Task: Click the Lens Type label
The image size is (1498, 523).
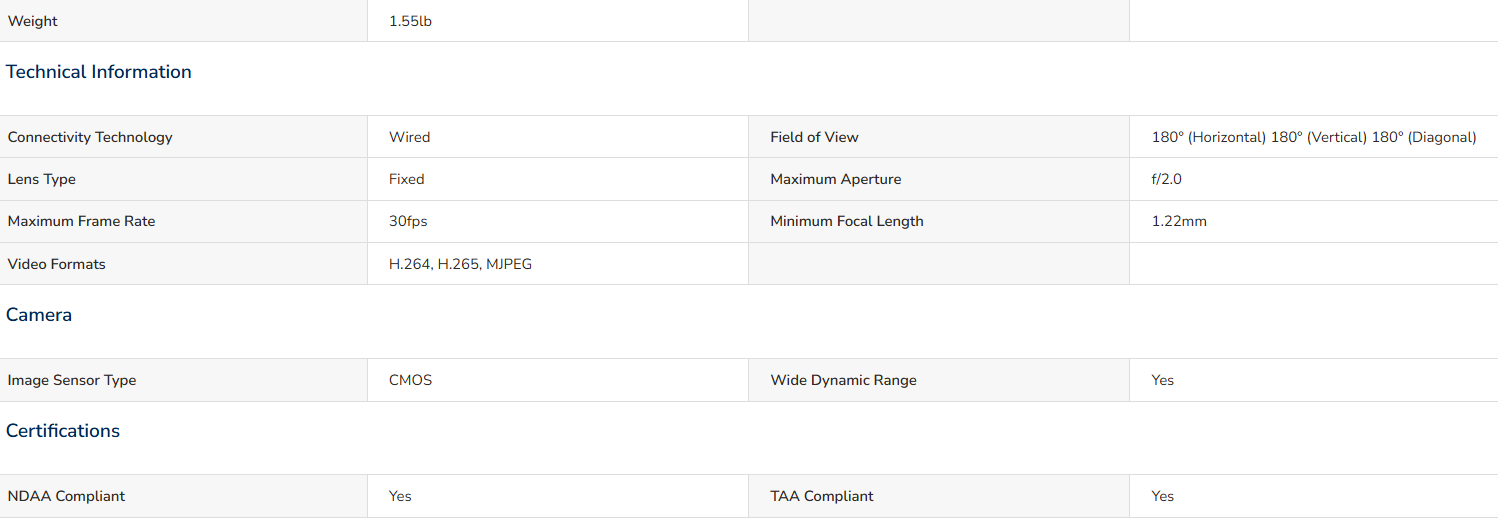Action: point(42,179)
